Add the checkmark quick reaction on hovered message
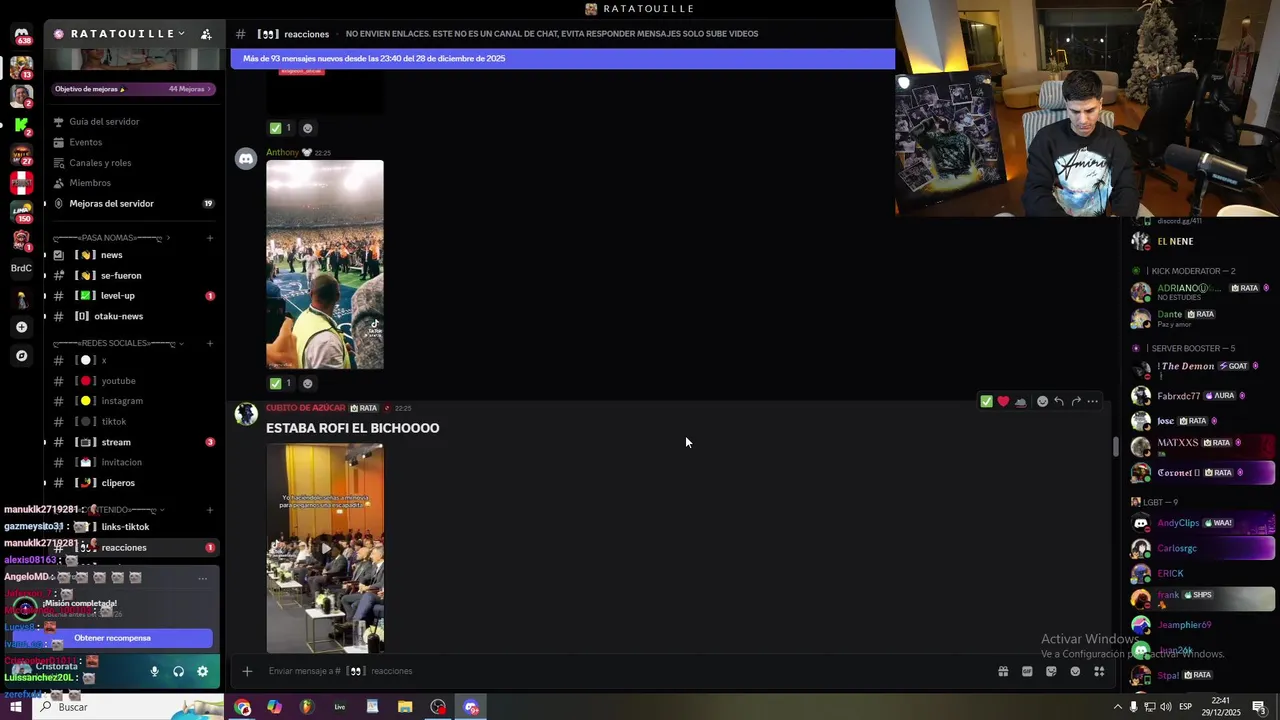The width and height of the screenshot is (1280, 720). pos(986,401)
